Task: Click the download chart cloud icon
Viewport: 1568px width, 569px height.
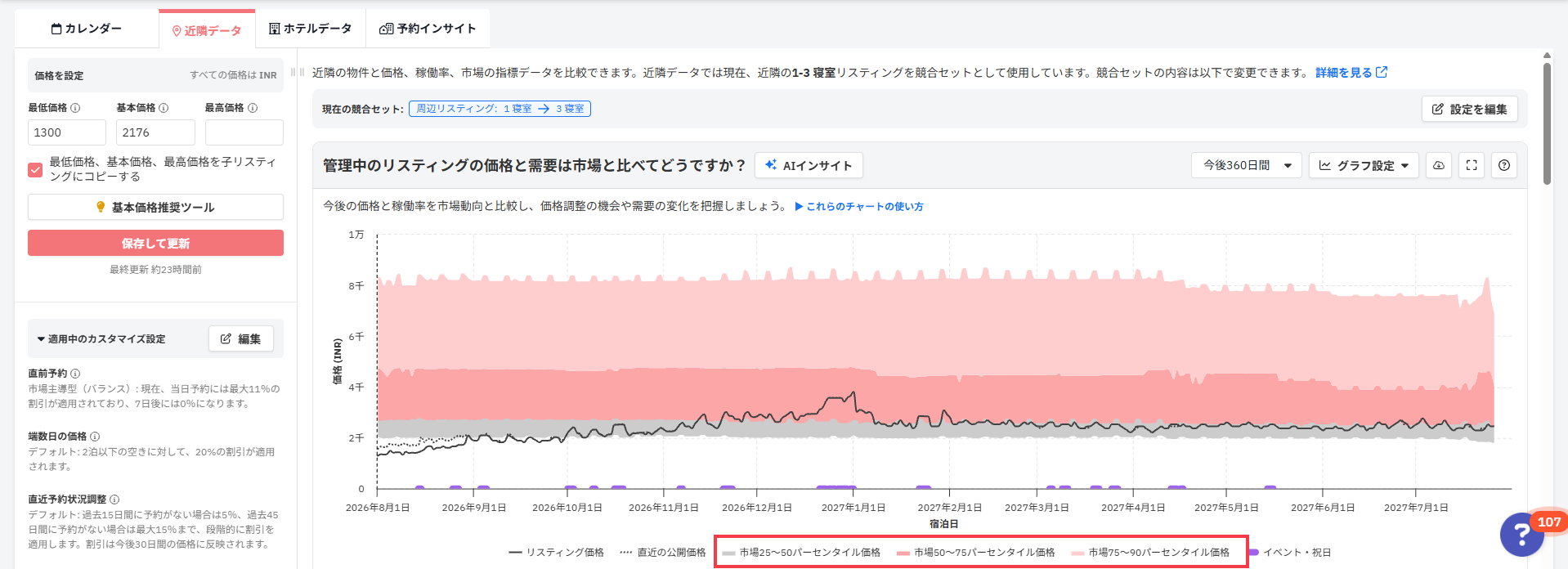Action: point(1439,165)
